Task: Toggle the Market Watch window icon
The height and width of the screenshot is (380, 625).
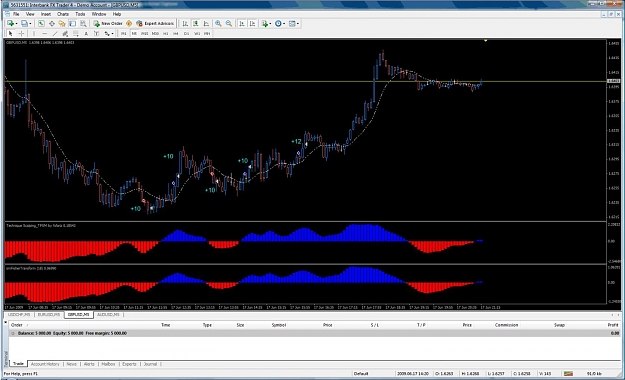Action: point(41,24)
